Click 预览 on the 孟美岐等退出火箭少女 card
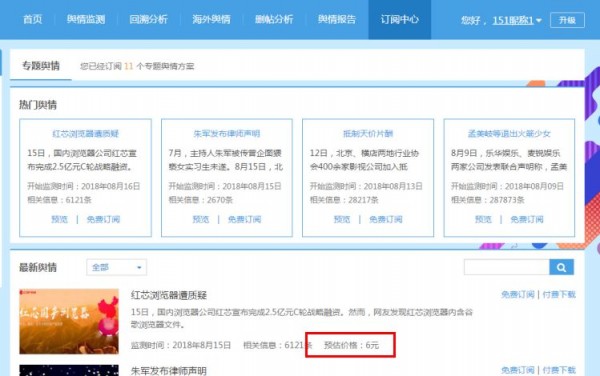The image size is (600, 376). (x=483, y=219)
